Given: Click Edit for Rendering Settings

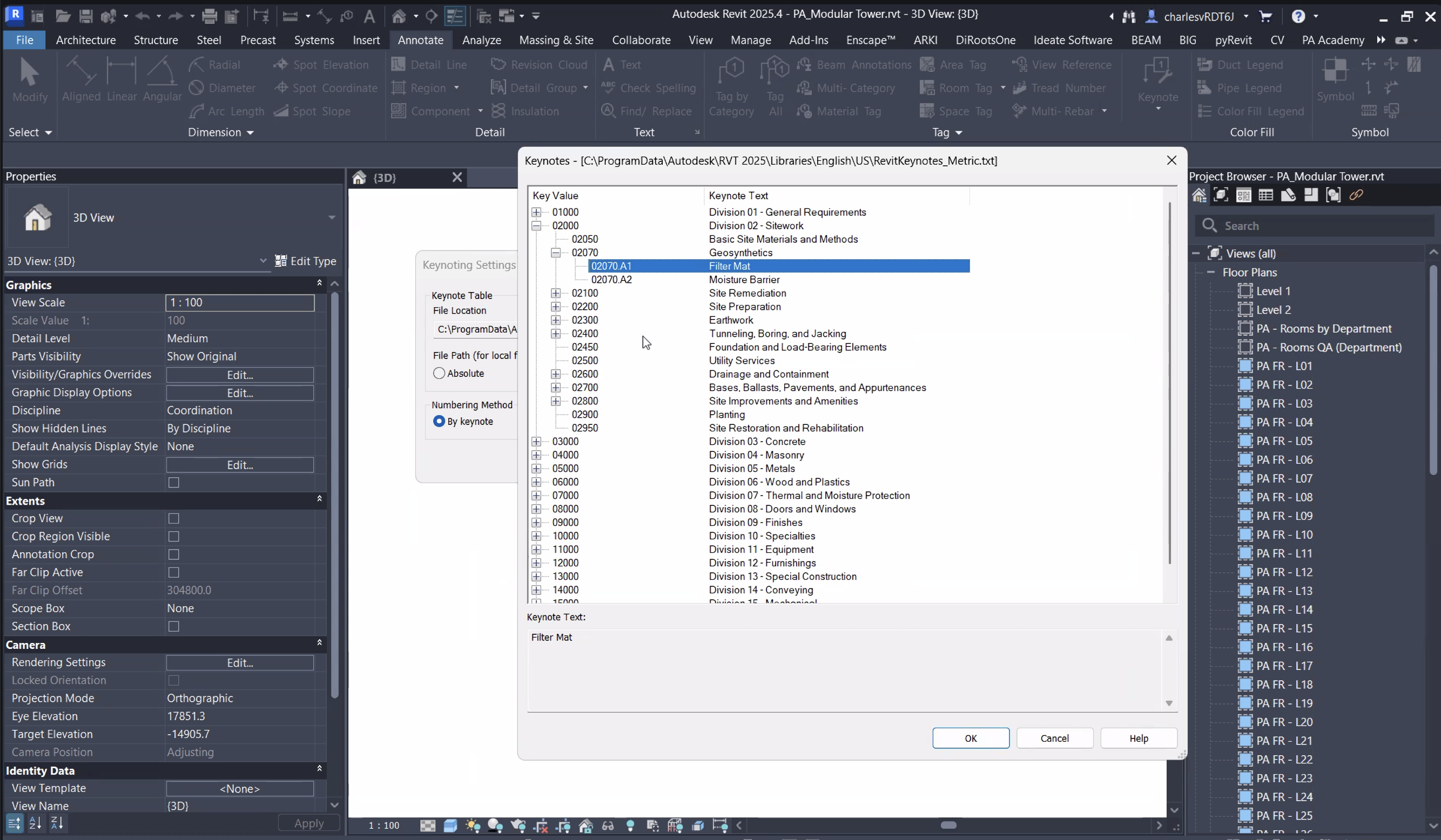Looking at the screenshot, I should coord(240,663).
